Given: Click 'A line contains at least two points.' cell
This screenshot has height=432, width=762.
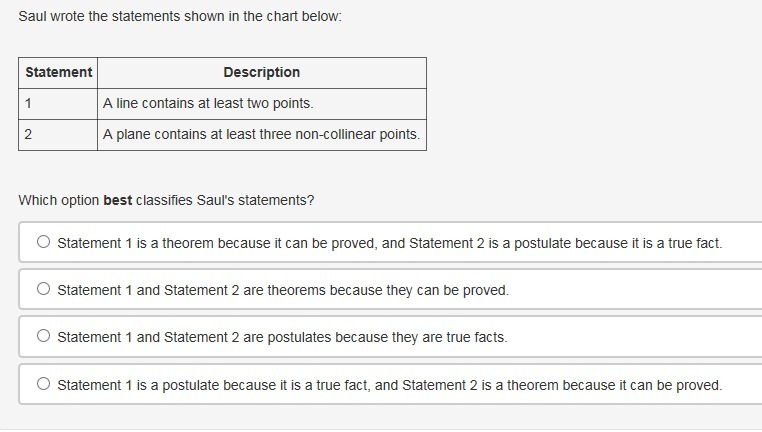Looking at the screenshot, I should [262, 104].
